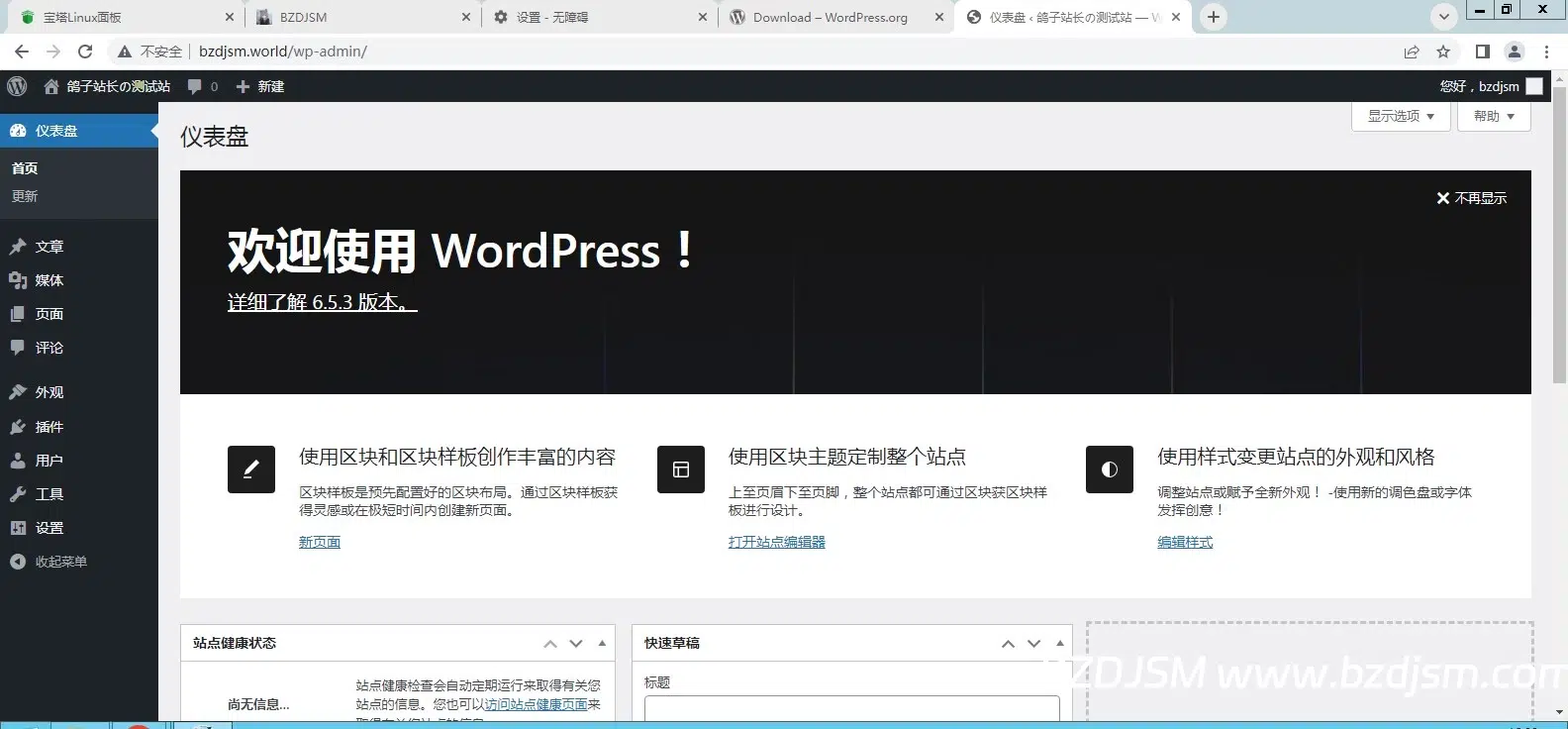This screenshot has width=1568, height=729.
Task: Open the 访问站点健康页面 link
Action: click(x=537, y=704)
